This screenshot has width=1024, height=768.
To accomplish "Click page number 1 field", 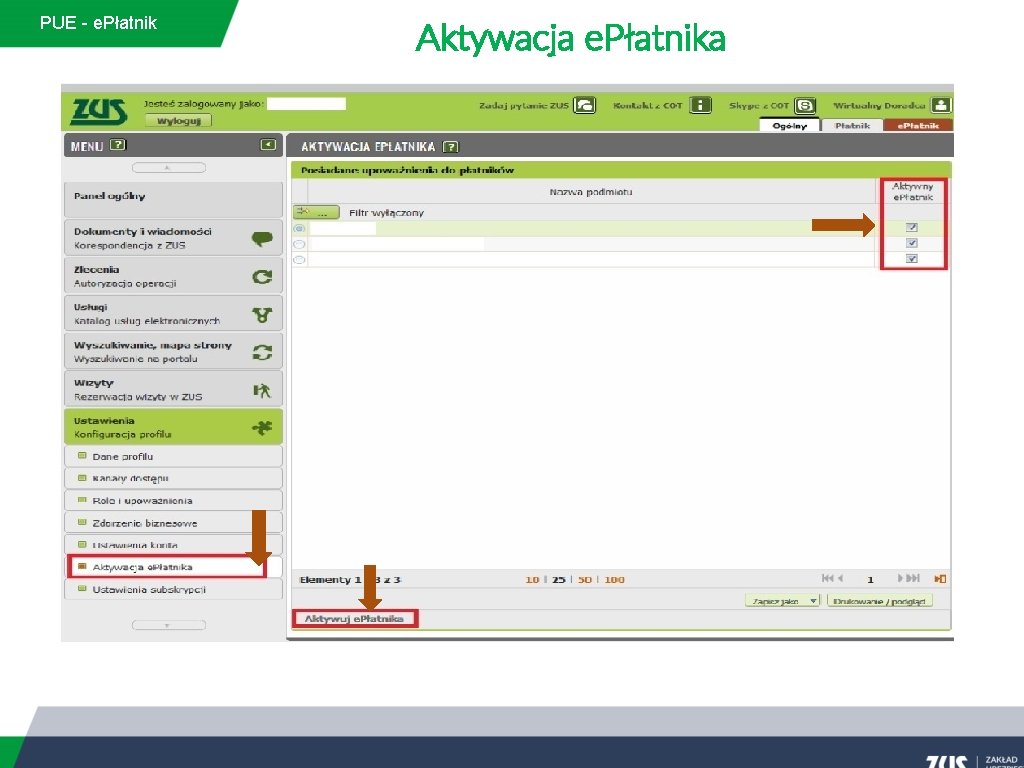I will (x=870, y=579).
